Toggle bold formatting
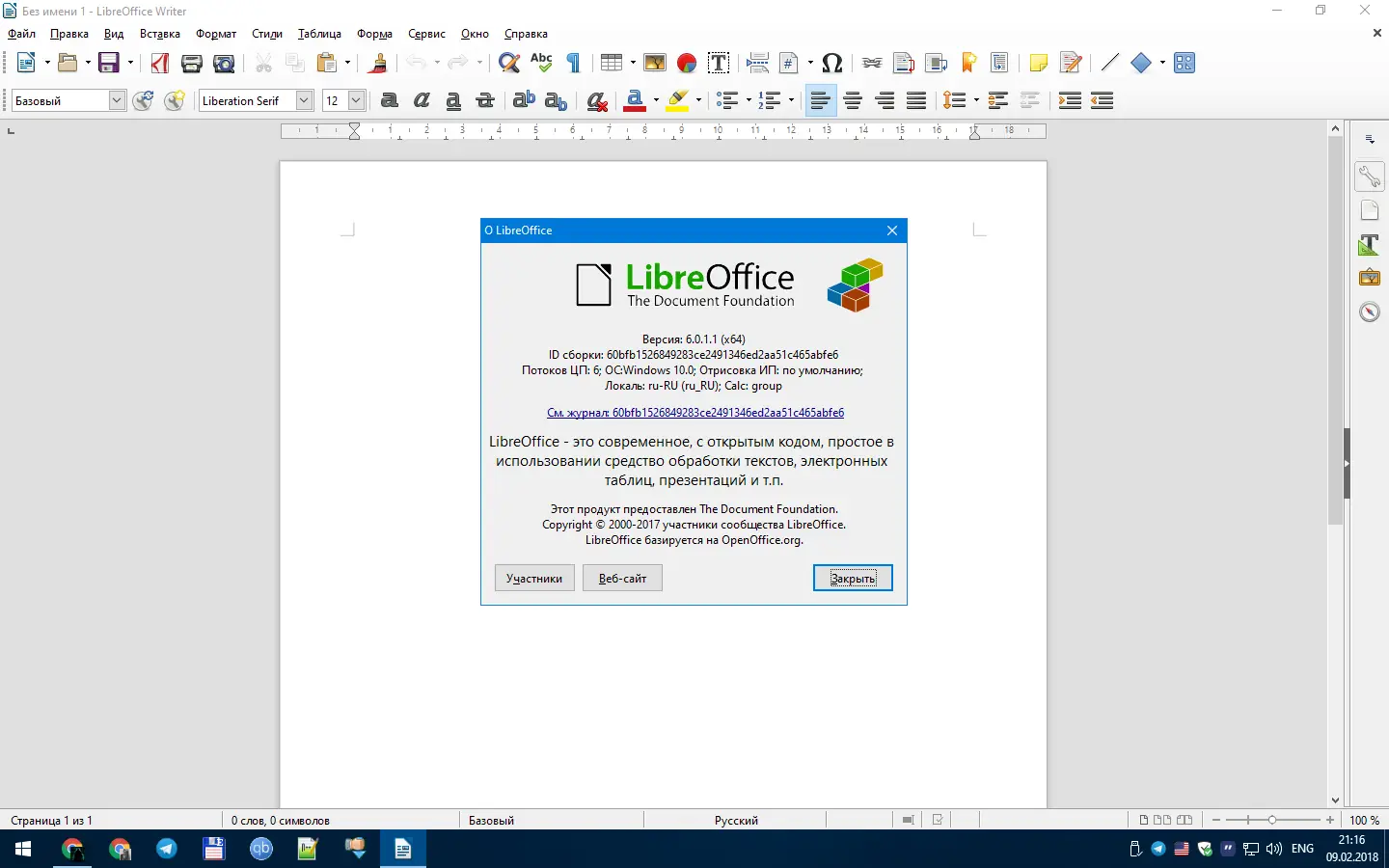This screenshot has width=1389, height=868. coord(389,100)
